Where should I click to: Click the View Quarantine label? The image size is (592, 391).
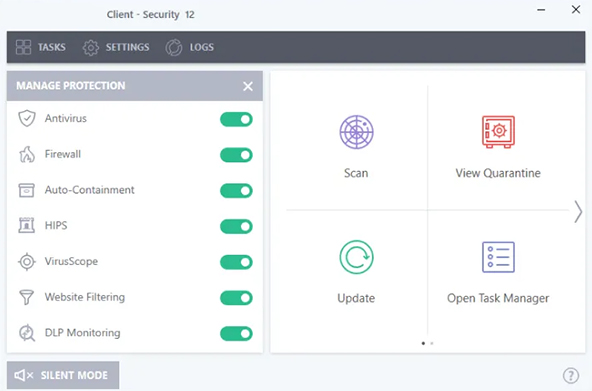[x=498, y=173]
